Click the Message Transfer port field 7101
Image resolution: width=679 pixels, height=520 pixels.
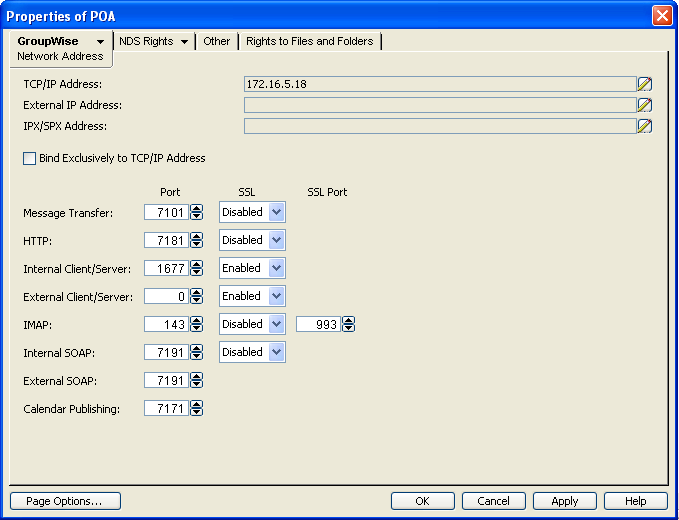tap(167, 212)
